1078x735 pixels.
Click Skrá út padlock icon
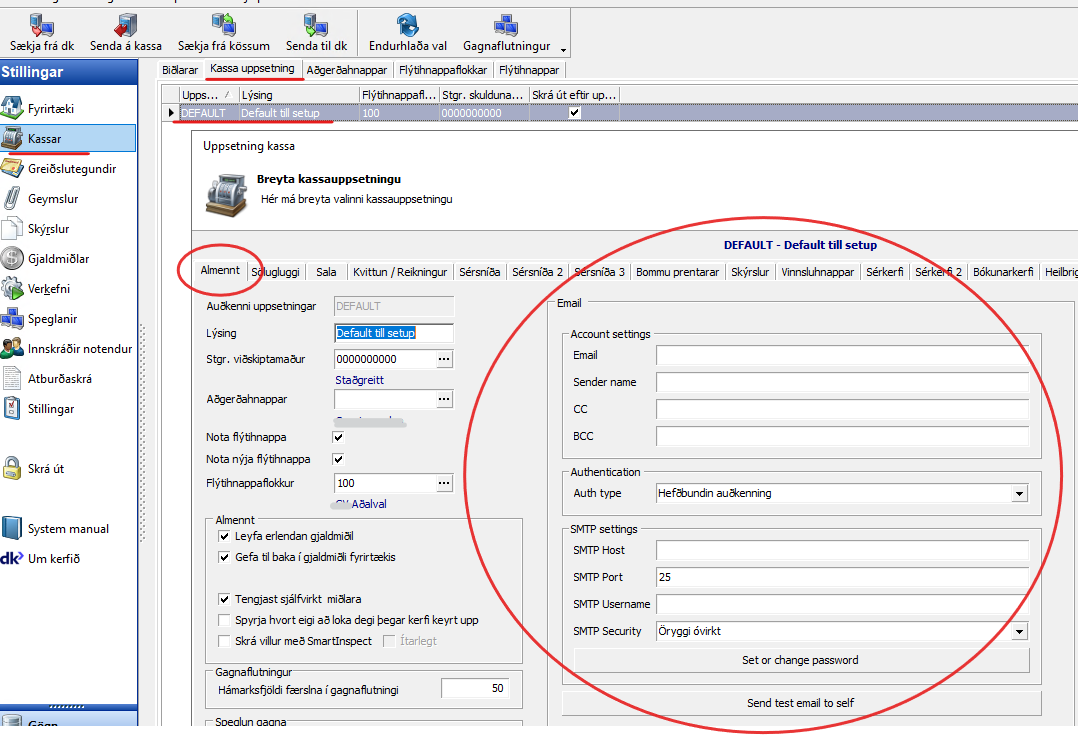[x=12, y=468]
